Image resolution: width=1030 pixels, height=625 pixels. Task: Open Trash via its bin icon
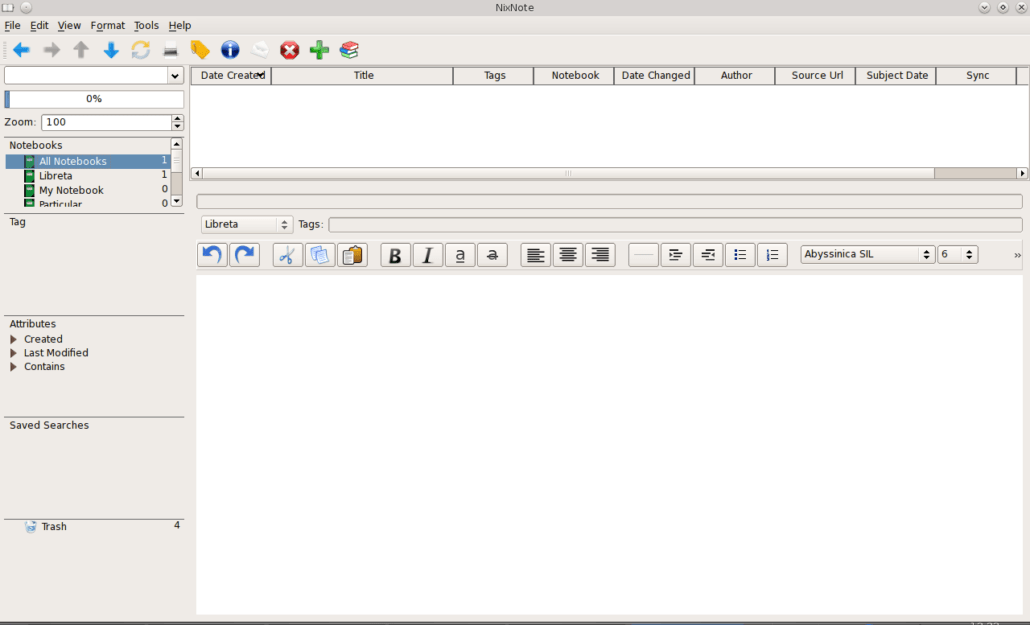(30, 526)
